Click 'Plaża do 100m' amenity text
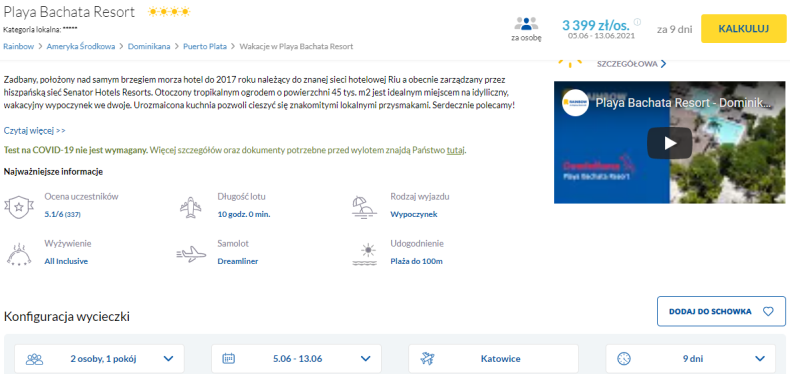790x374 pixels. point(416,261)
